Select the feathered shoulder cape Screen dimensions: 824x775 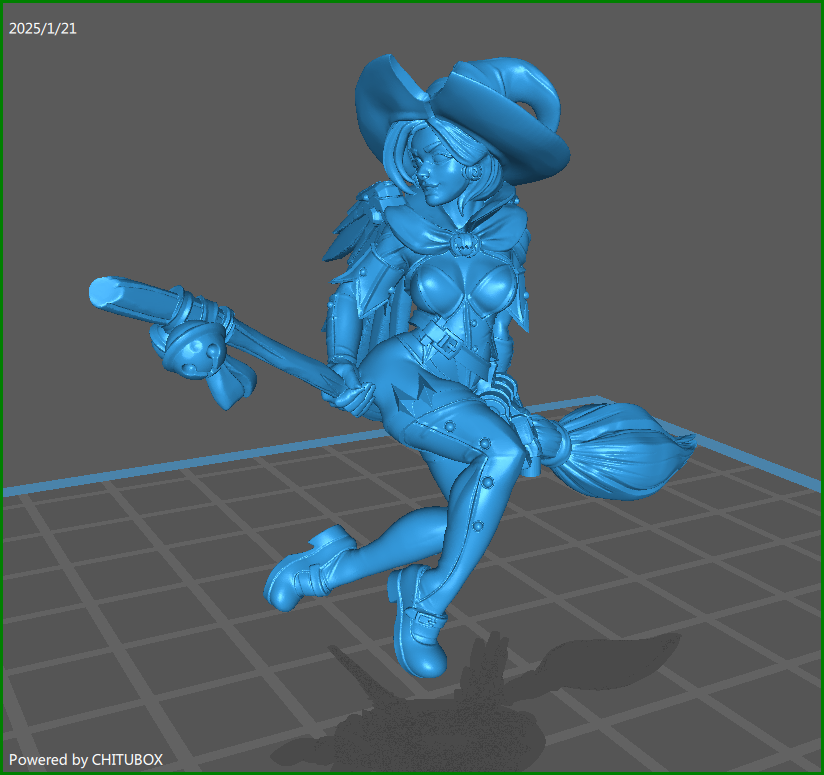click(x=350, y=240)
